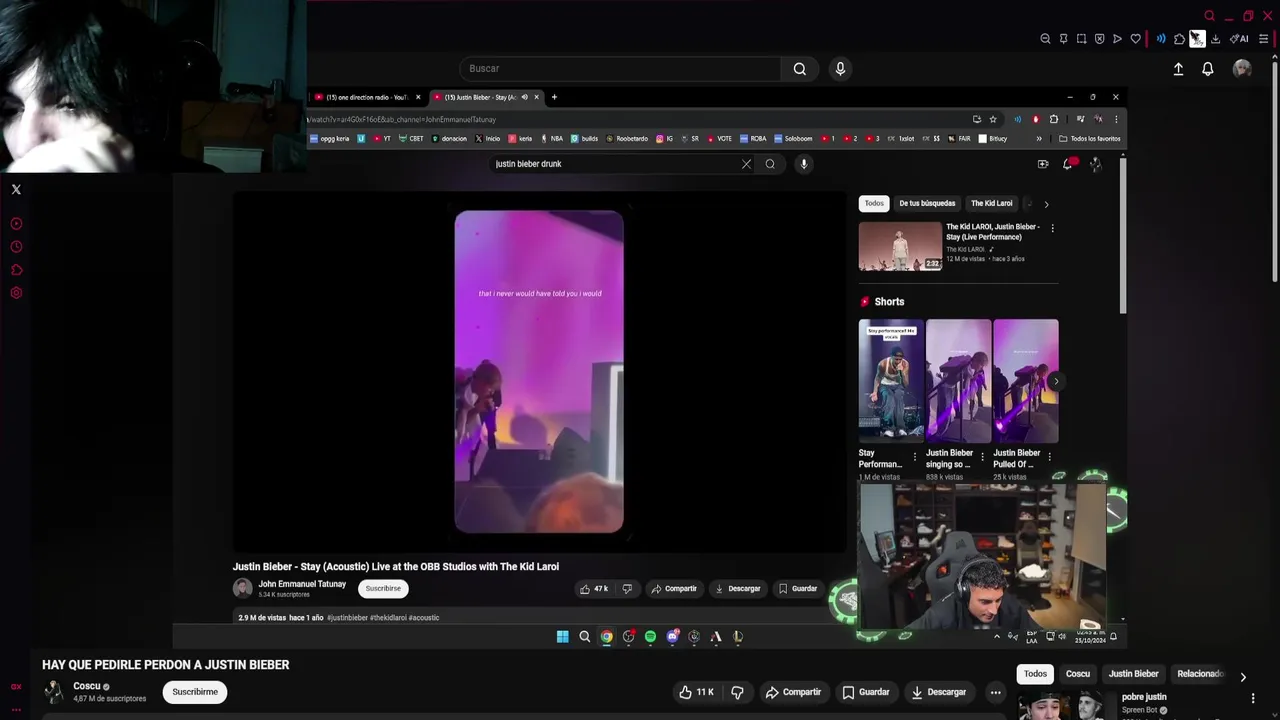Open the Roobetardo bookmark
1280x720 pixels.
[x=627, y=139]
